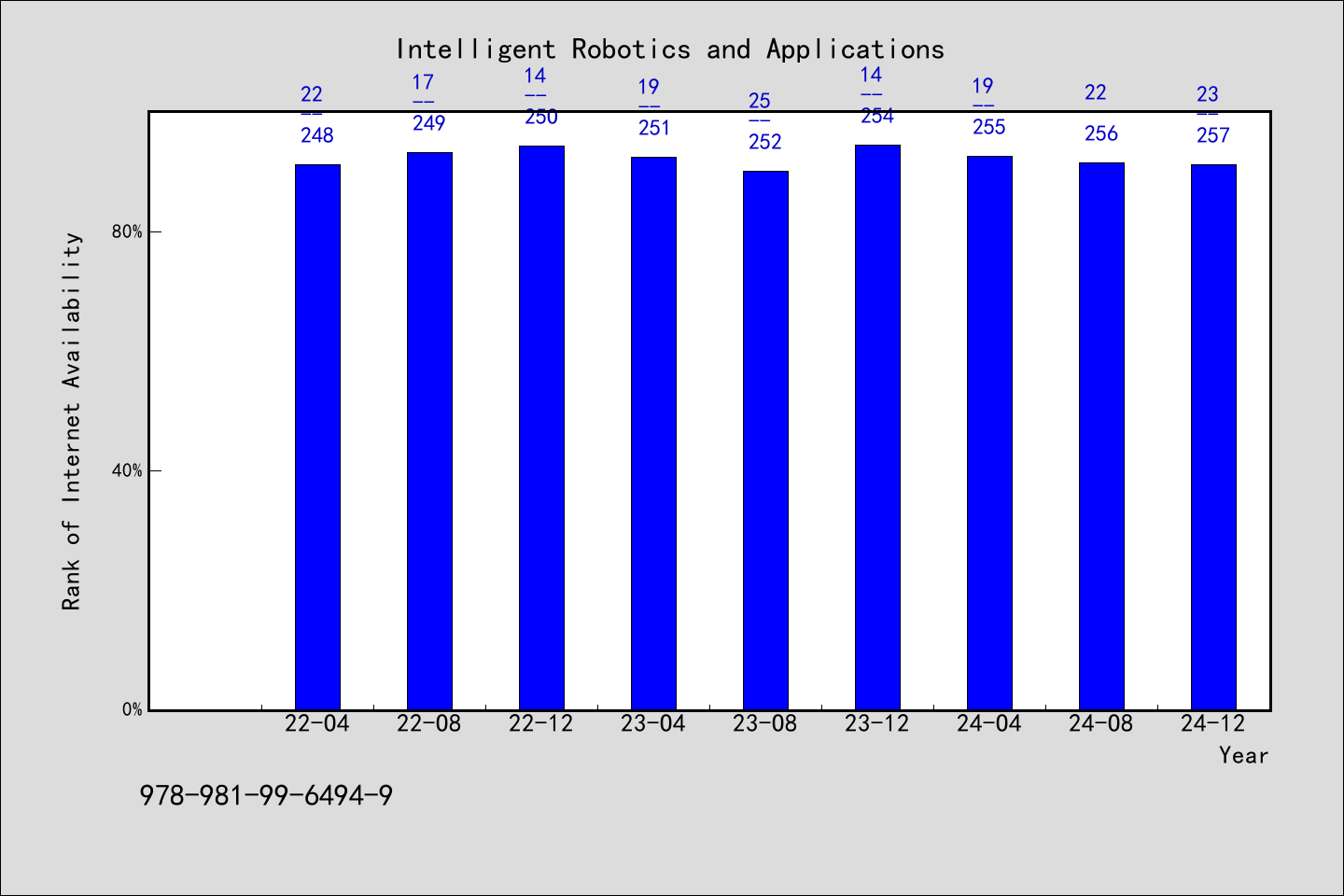This screenshot has height=896, width=1344.
Task: Click the chart title Intelligent Robotics and Applications
Action: pyautogui.click(x=670, y=49)
